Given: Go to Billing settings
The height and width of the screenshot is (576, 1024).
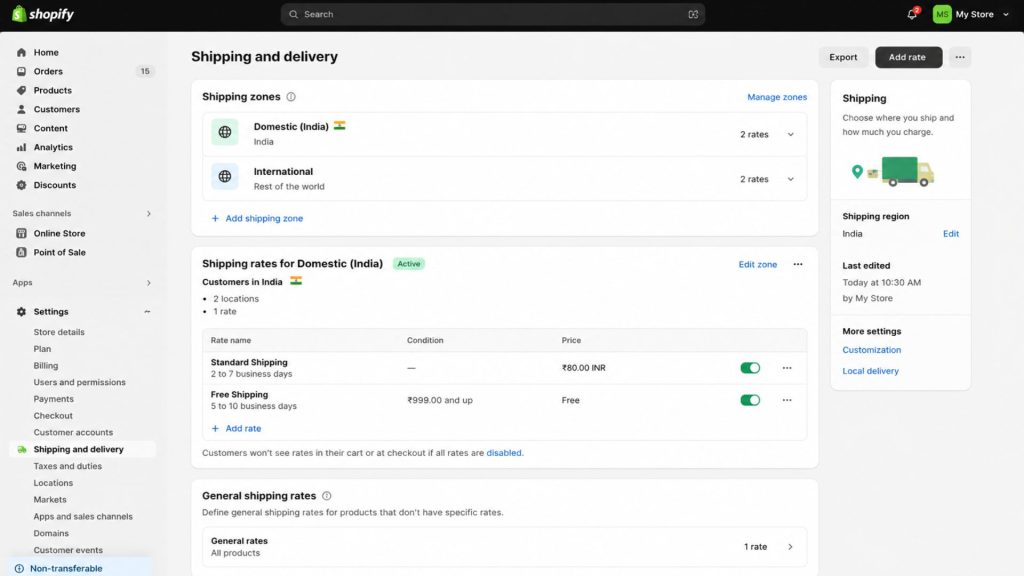Looking at the screenshot, I should [x=46, y=365].
